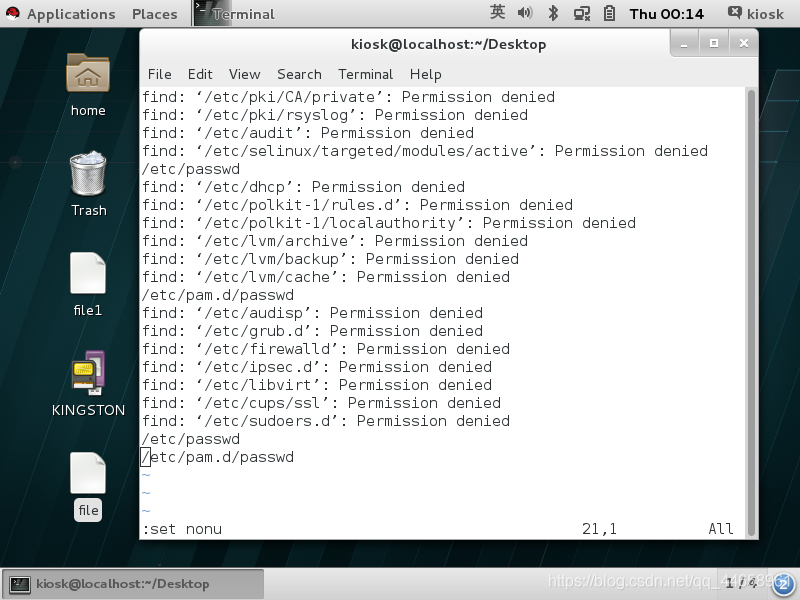Click the line mentioning /etc/grub.d
Image resolution: width=800 pixels, height=600 pixels.
(312, 331)
